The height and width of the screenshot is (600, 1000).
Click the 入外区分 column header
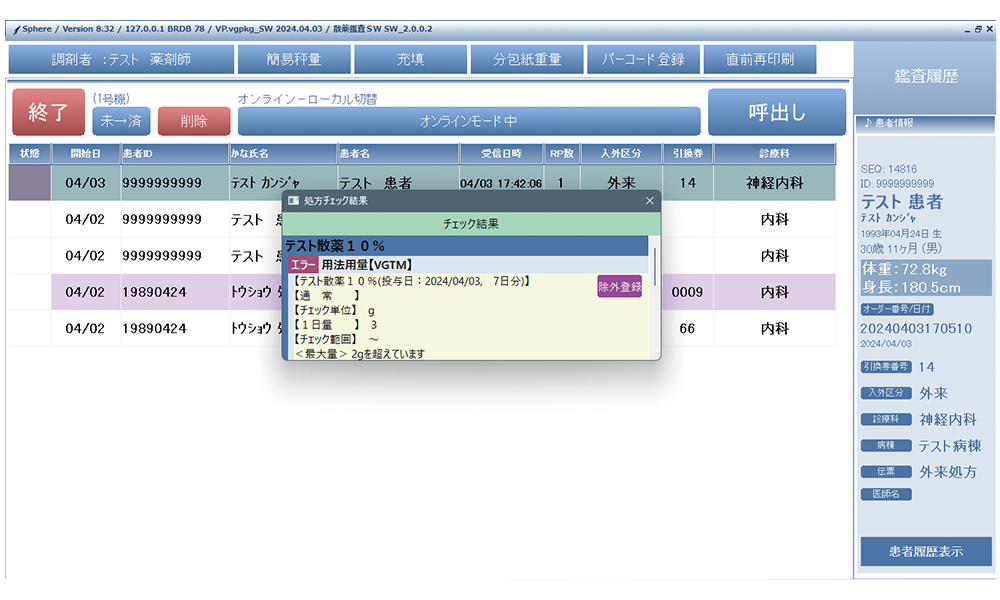621,154
